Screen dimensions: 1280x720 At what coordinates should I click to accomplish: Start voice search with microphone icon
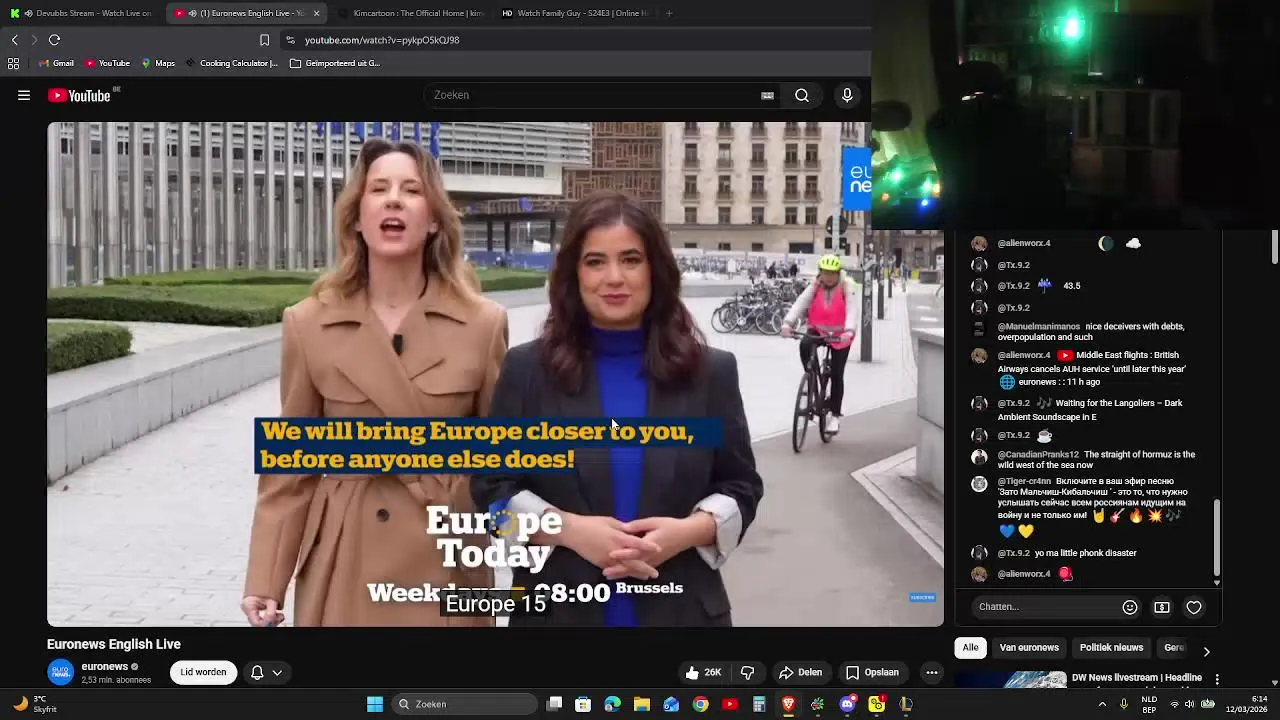847,95
